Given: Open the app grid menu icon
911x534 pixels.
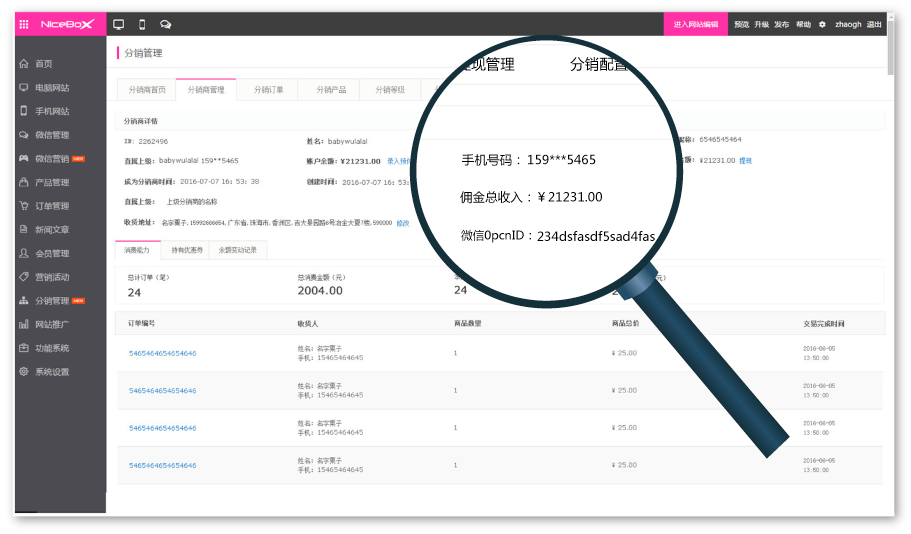Looking at the screenshot, I should [24, 24].
